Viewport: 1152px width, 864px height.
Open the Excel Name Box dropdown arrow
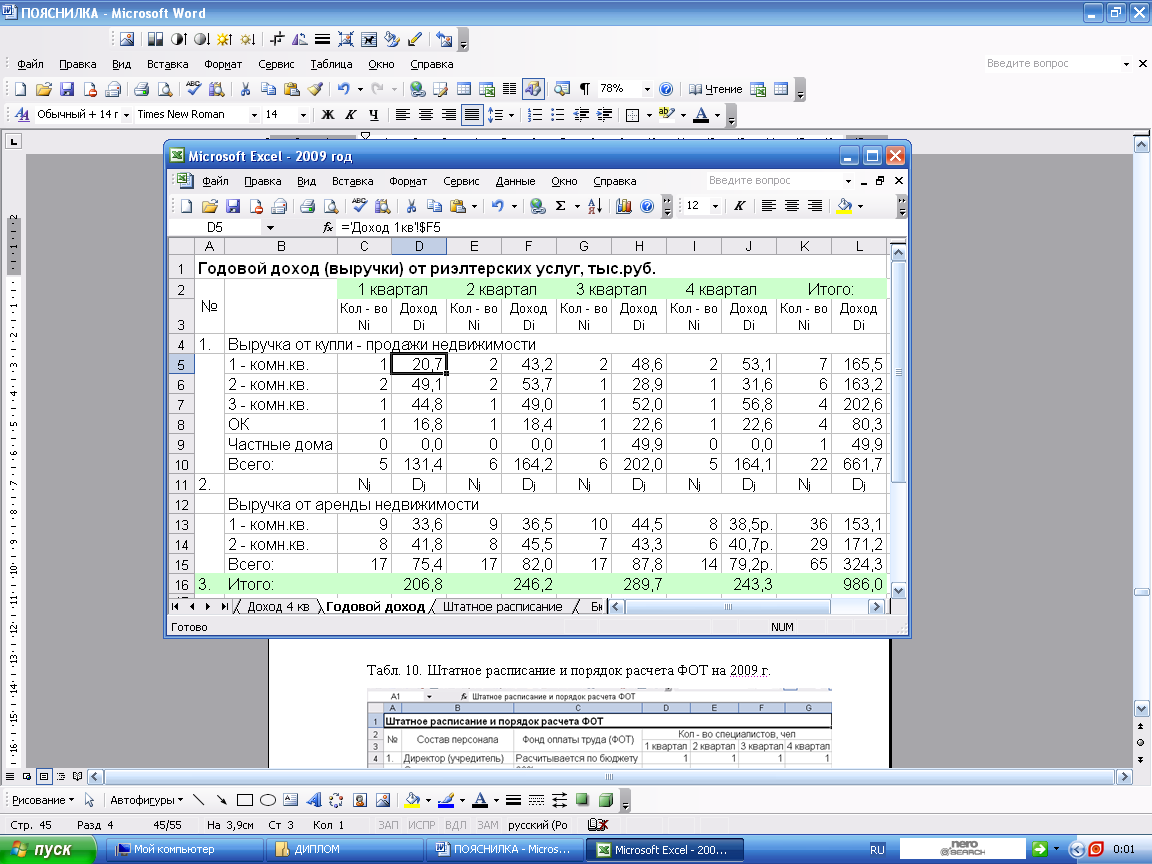(270, 228)
